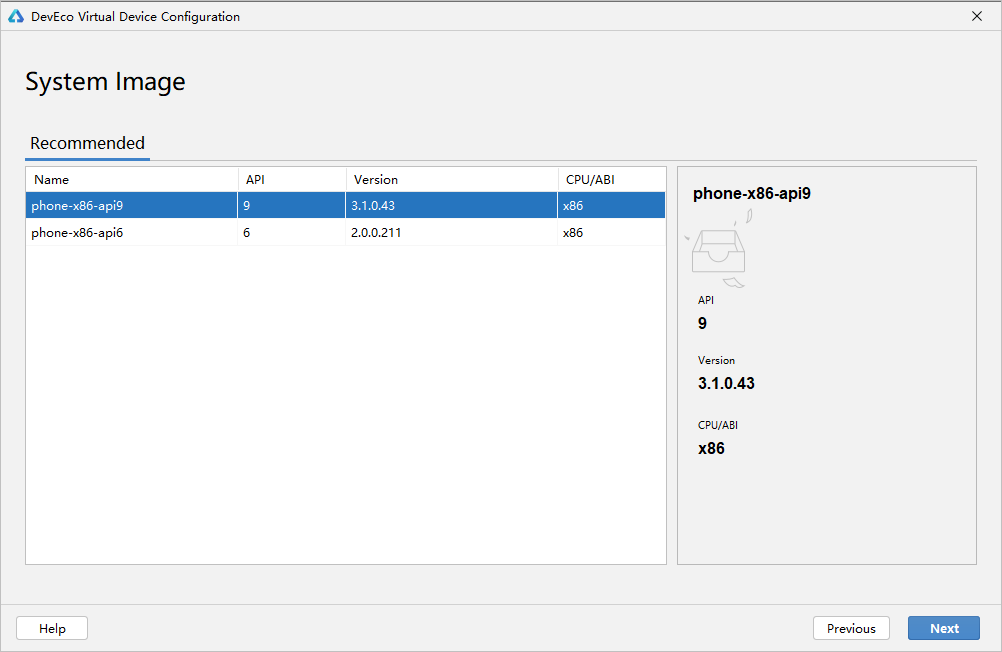This screenshot has height=652, width=1002.
Task: Click the API column header
Action: (291, 180)
